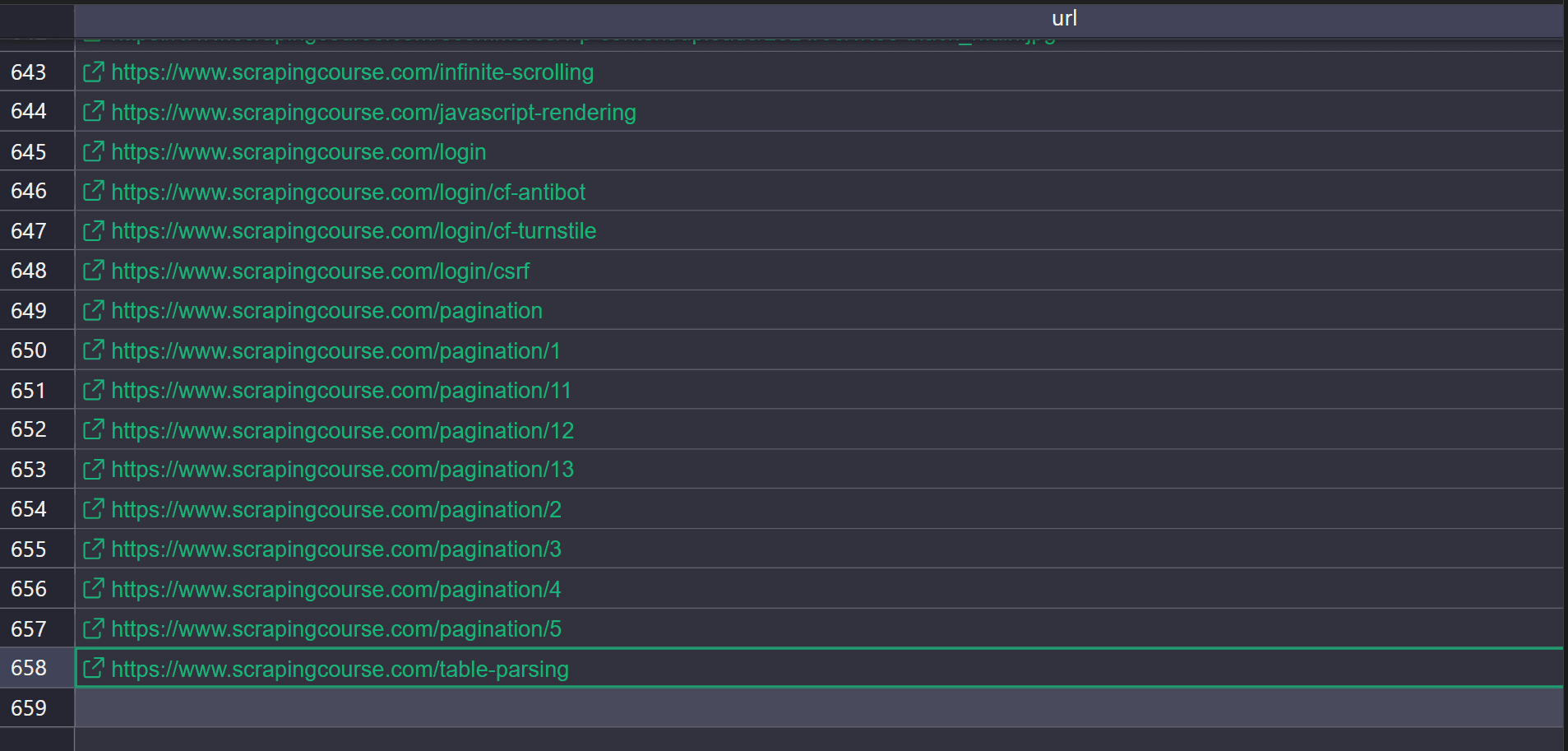1568x751 pixels.
Task: Select row number 643
Action: coord(37,72)
